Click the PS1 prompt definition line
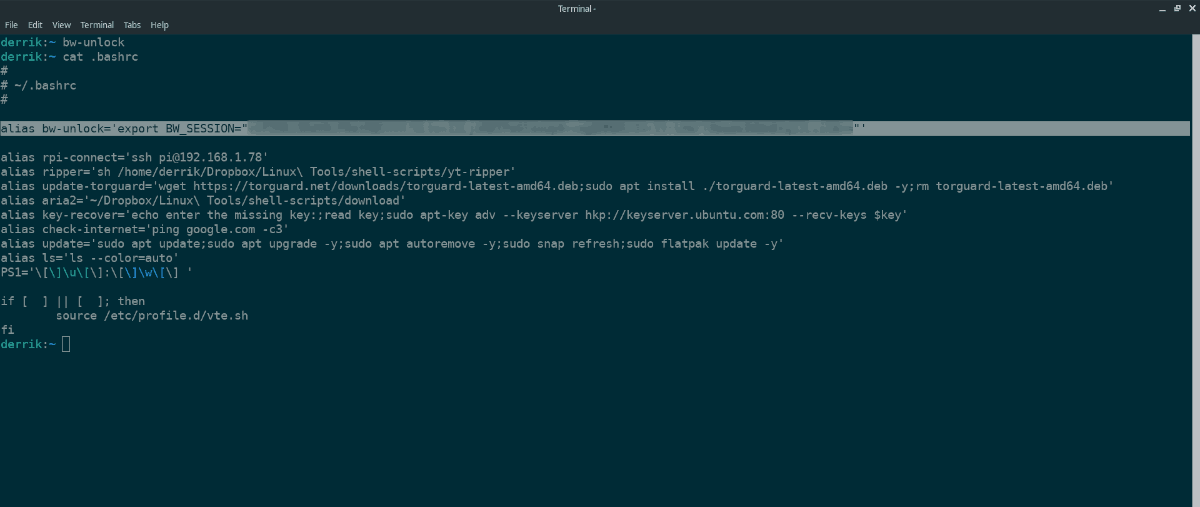Image resolution: width=1200 pixels, height=507 pixels. [97, 272]
